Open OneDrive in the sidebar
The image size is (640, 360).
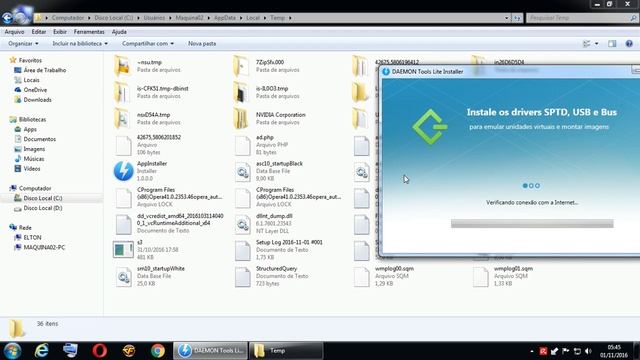point(35,90)
